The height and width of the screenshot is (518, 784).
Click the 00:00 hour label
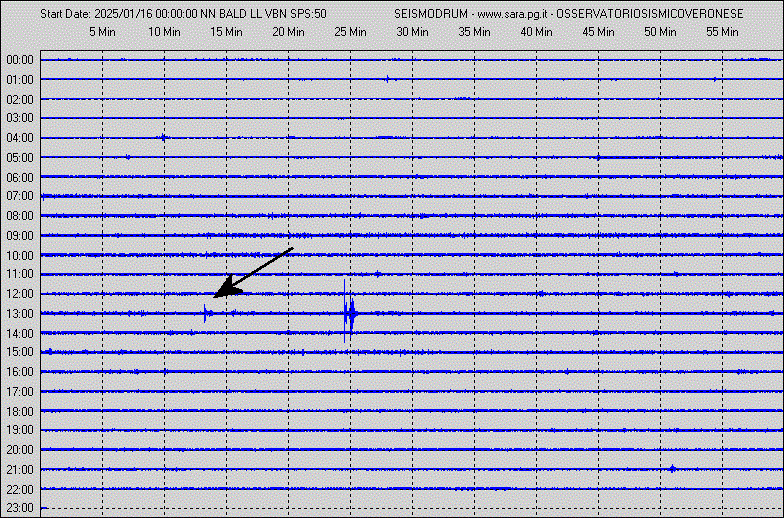click(20, 60)
